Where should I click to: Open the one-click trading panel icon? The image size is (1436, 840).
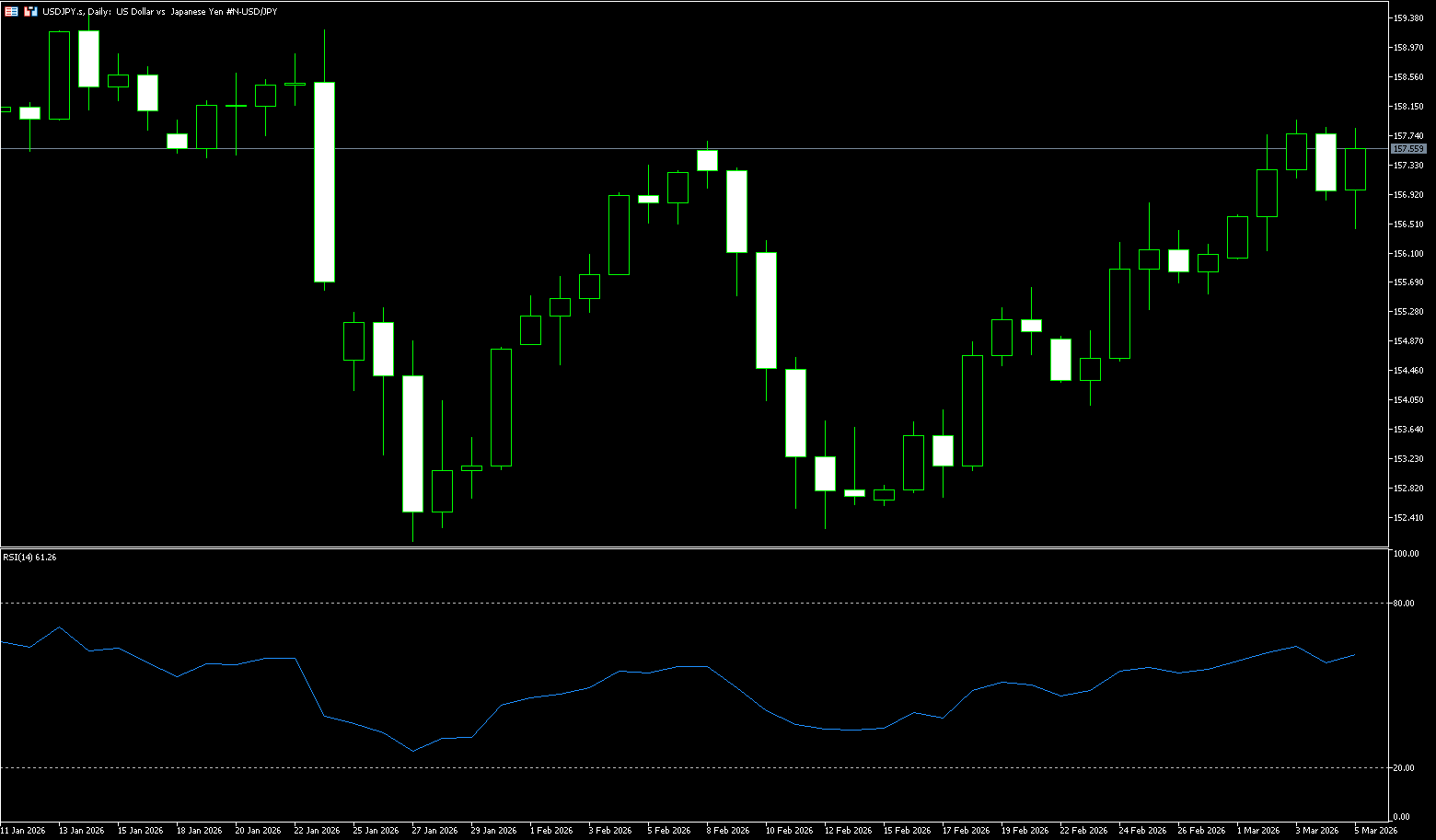point(12,11)
